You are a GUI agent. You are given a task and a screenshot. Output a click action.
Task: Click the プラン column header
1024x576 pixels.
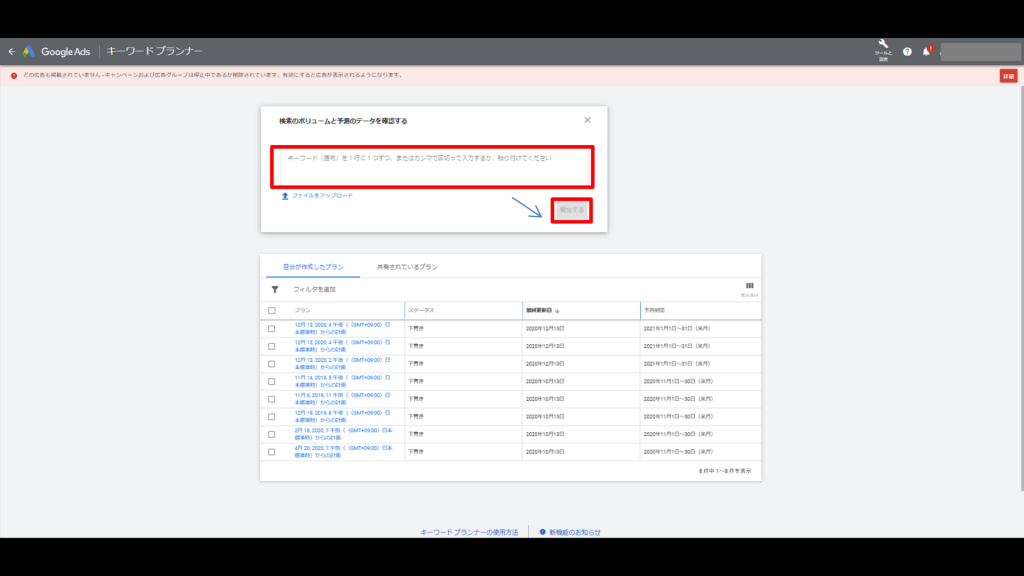[302, 311]
